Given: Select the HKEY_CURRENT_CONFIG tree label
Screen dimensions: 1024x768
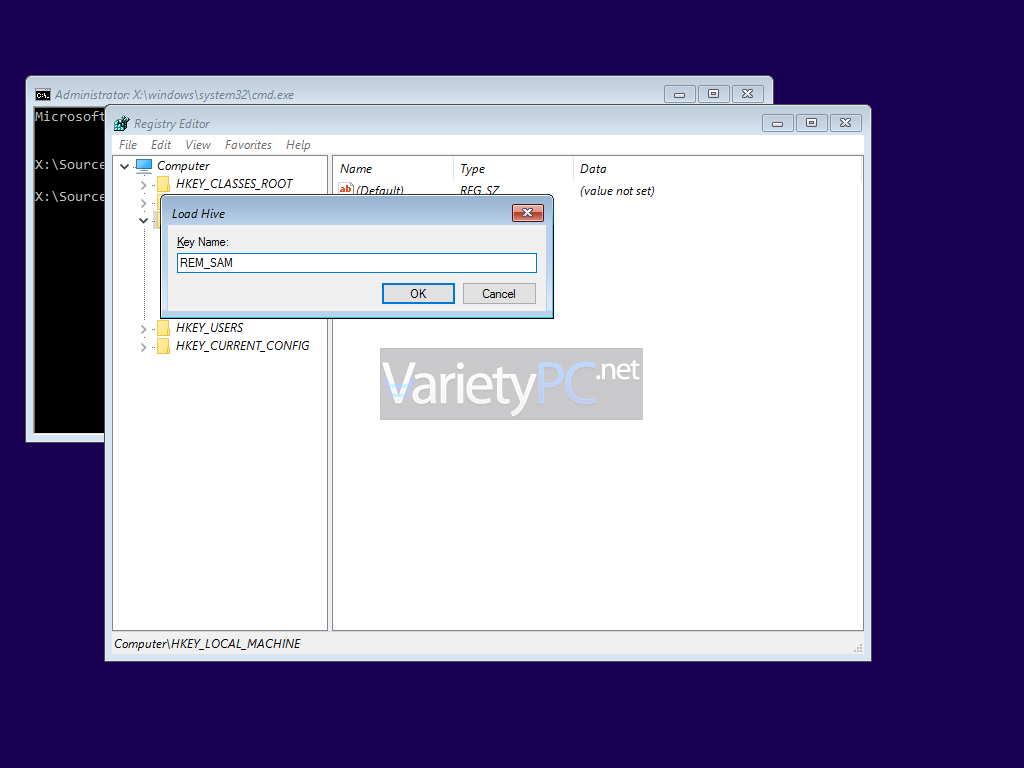Looking at the screenshot, I should (x=243, y=346).
